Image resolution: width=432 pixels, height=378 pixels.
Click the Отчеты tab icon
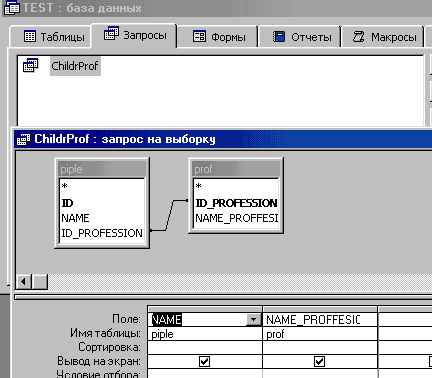278,36
